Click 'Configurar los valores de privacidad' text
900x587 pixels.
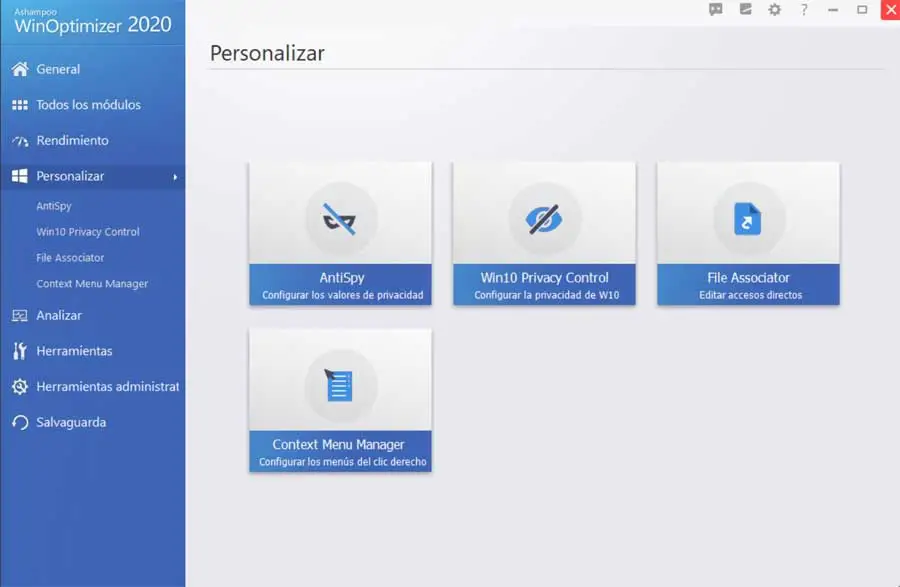click(x=343, y=295)
